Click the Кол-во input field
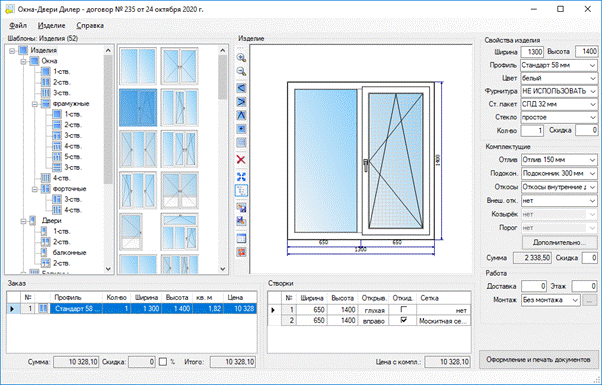602x385 pixels. click(x=532, y=131)
